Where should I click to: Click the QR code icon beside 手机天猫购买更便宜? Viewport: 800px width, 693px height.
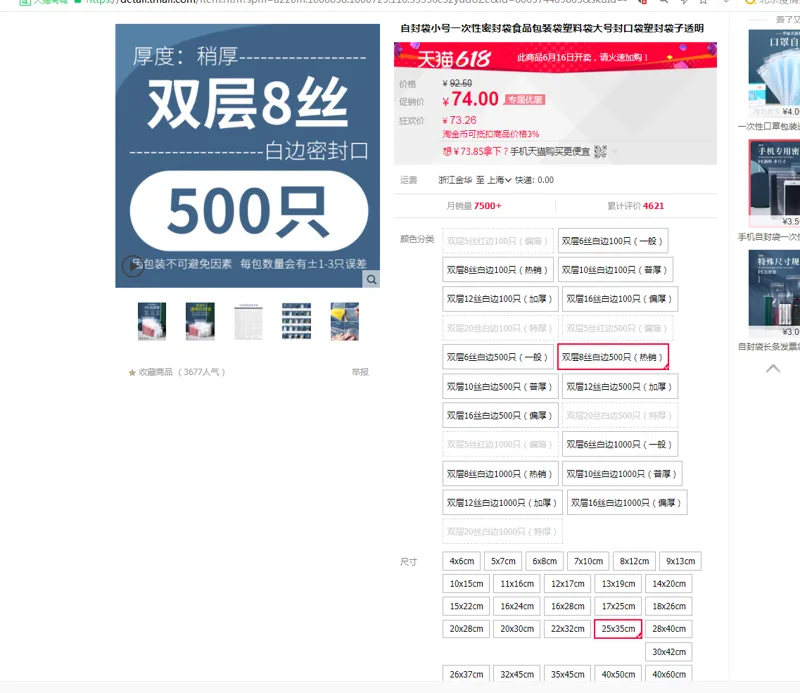[601, 151]
